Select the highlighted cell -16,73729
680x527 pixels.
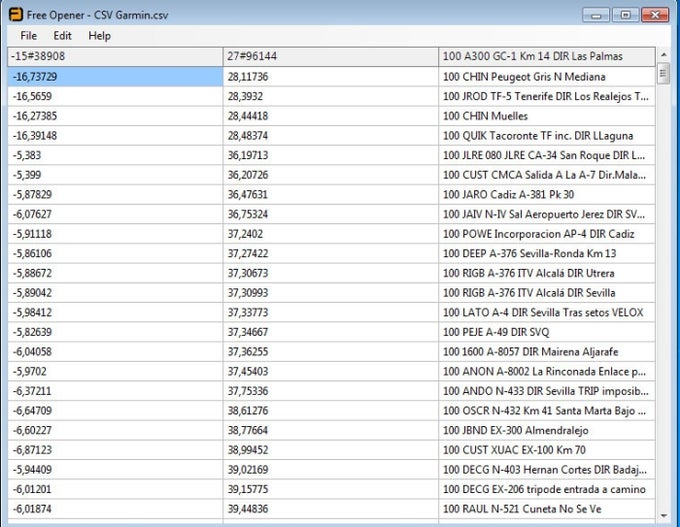pyautogui.click(x=115, y=77)
